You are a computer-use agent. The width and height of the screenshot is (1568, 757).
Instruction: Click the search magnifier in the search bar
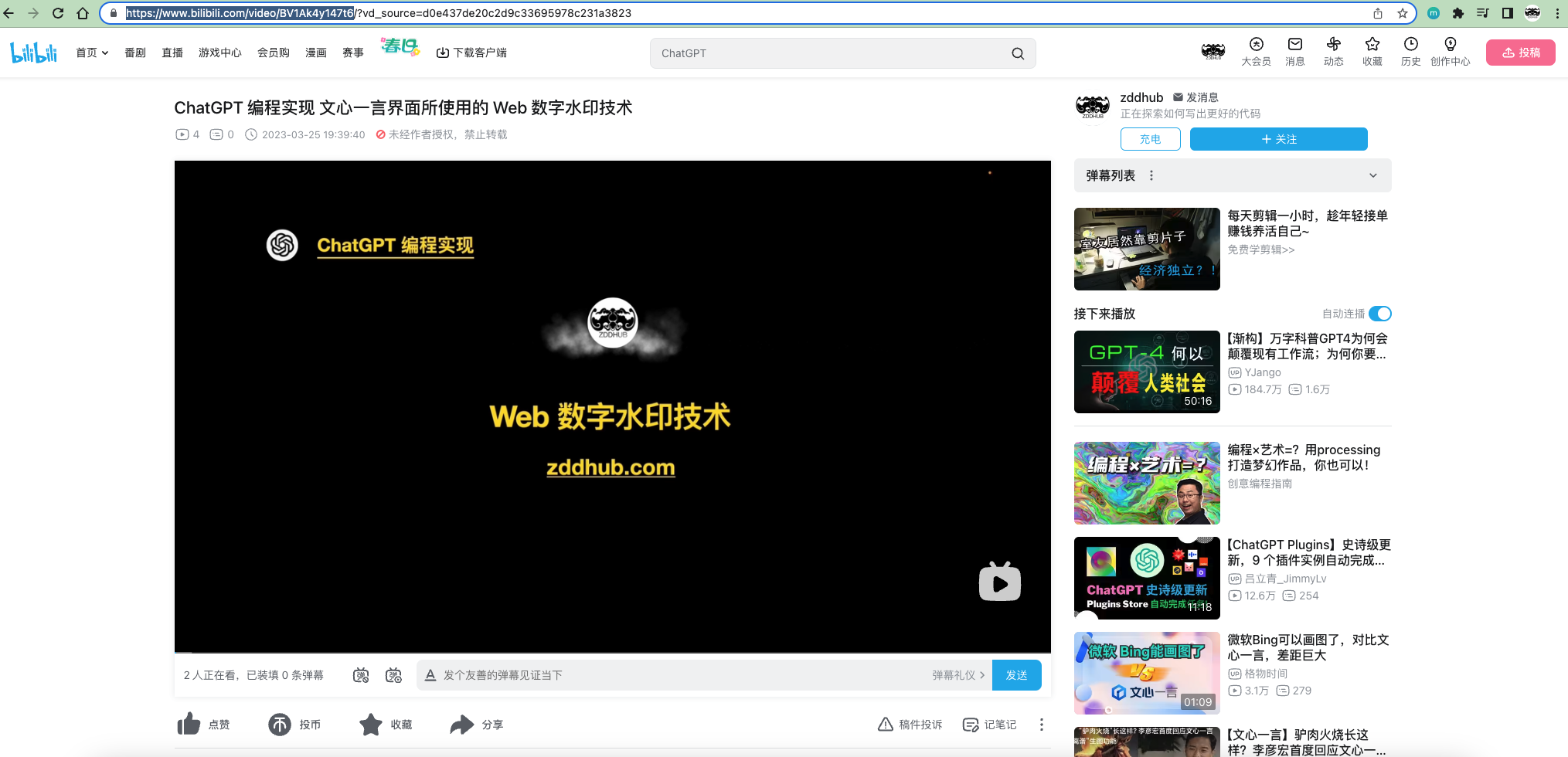click(x=1017, y=53)
